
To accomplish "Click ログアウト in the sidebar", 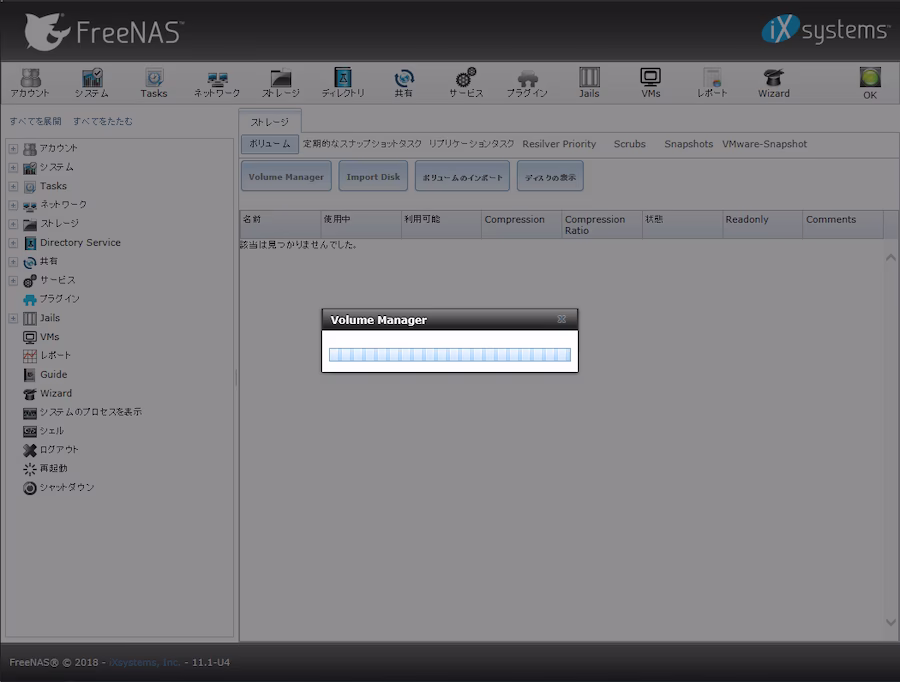I will point(59,450).
